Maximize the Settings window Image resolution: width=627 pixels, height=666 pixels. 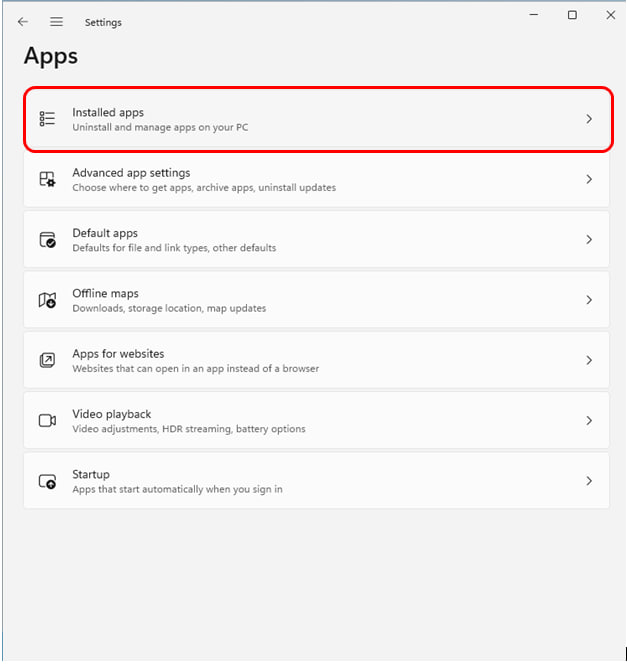572,15
